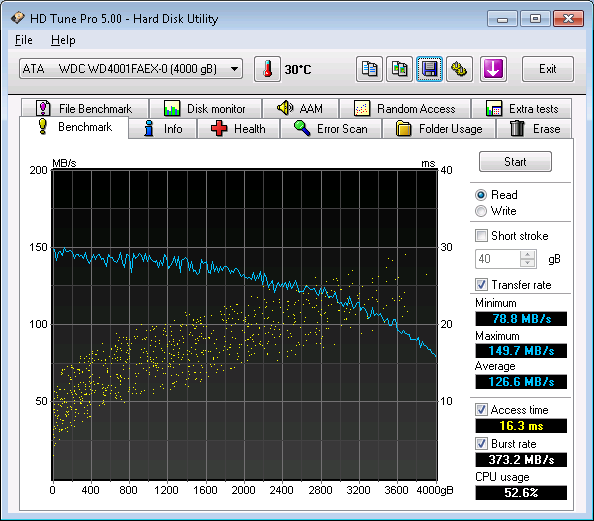This screenshot has height=521, width=594.
Task: Click the copy screenshot to clipboard icon
Action: click(x=399, y=69)
